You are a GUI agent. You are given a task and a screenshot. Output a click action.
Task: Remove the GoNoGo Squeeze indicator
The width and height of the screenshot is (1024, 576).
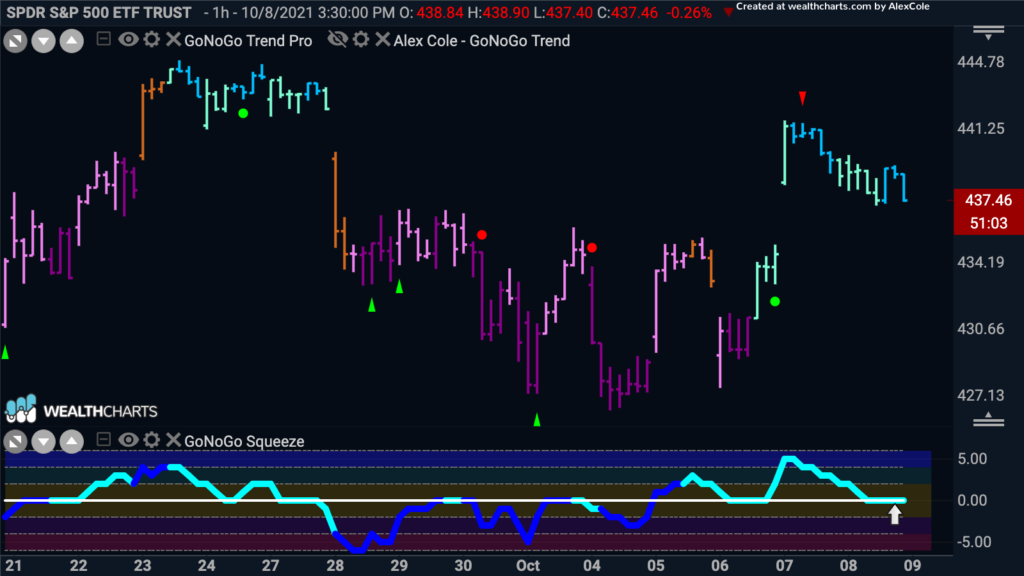click(x=173, y=440)
